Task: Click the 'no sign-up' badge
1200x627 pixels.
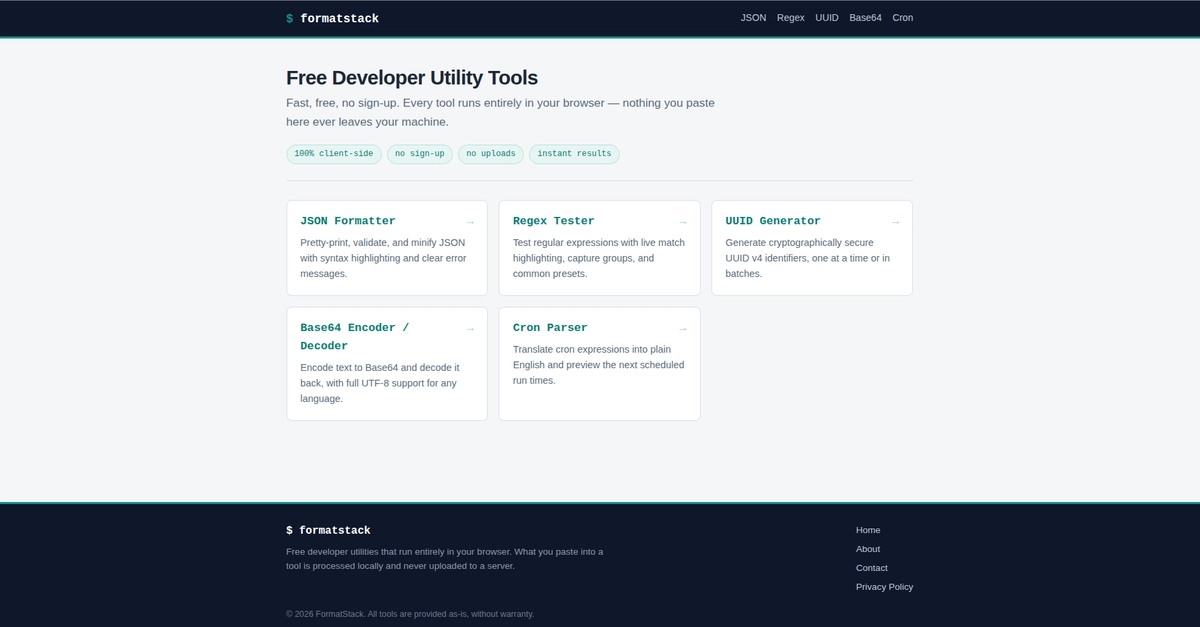Action: point(420,154)
